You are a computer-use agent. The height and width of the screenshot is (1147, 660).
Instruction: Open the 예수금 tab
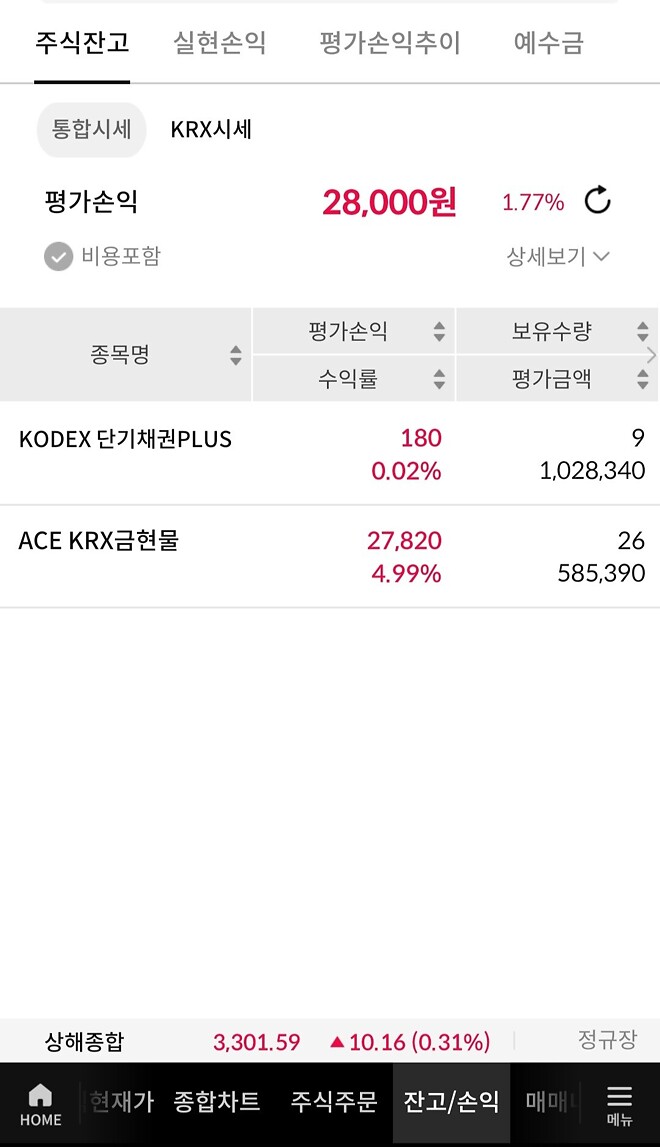pos(547,43)
